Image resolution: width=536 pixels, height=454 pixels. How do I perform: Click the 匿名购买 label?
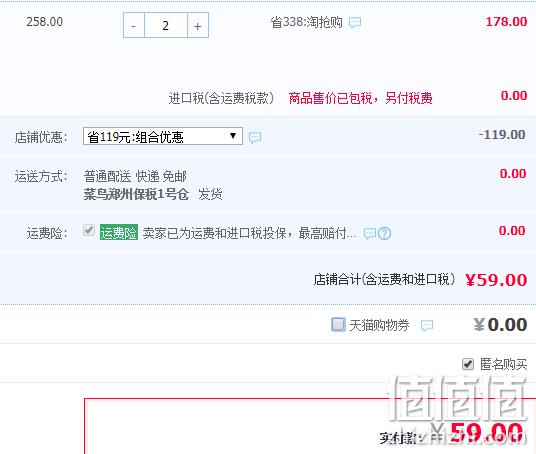point(504,364)
